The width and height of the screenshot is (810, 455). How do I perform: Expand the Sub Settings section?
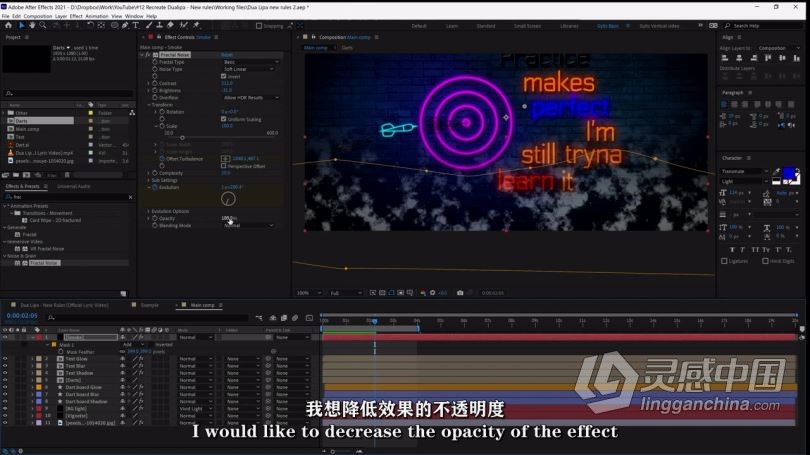(148, 180)
